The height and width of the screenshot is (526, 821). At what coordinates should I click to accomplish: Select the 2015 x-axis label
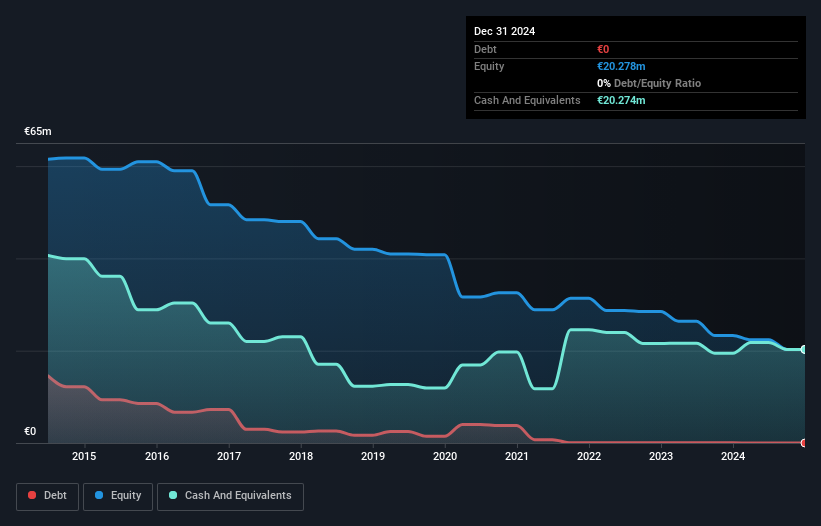click(84, 456)
